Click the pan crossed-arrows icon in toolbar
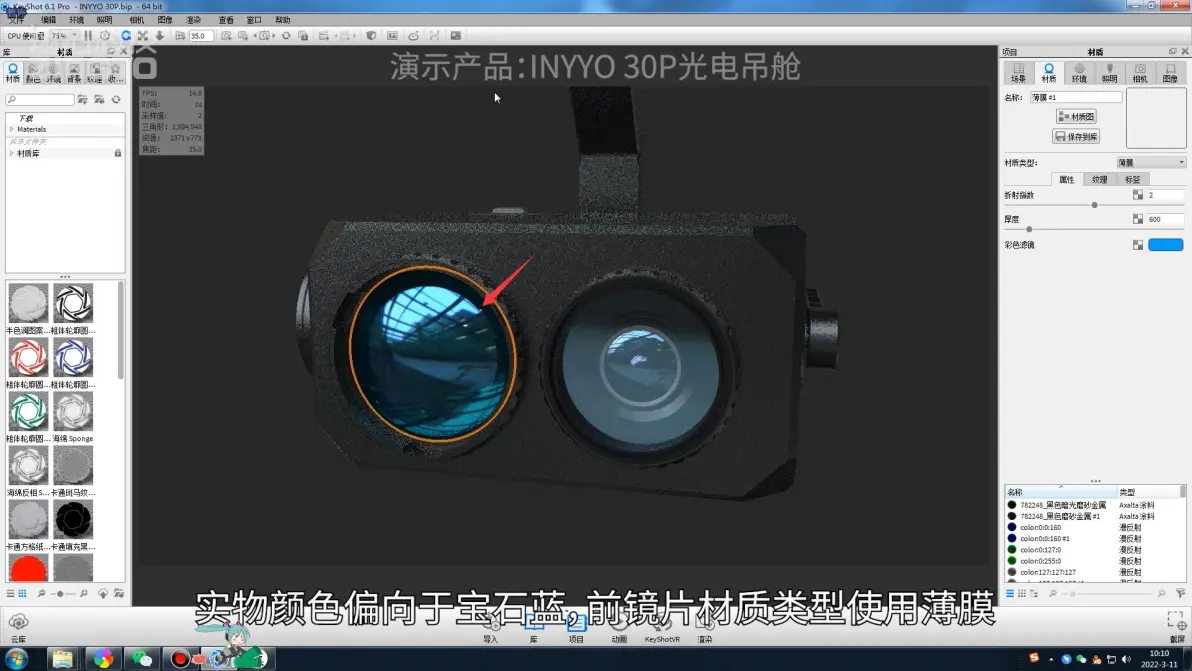1192x671 pixels. tap(143, 36)
